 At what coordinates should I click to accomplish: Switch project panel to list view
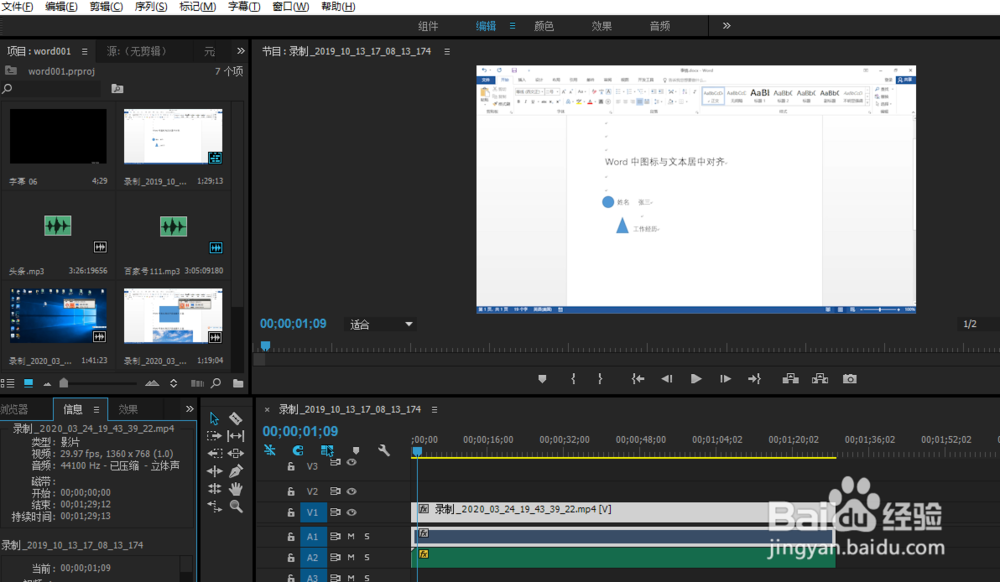pyautogui.click(x=8, y=383)
